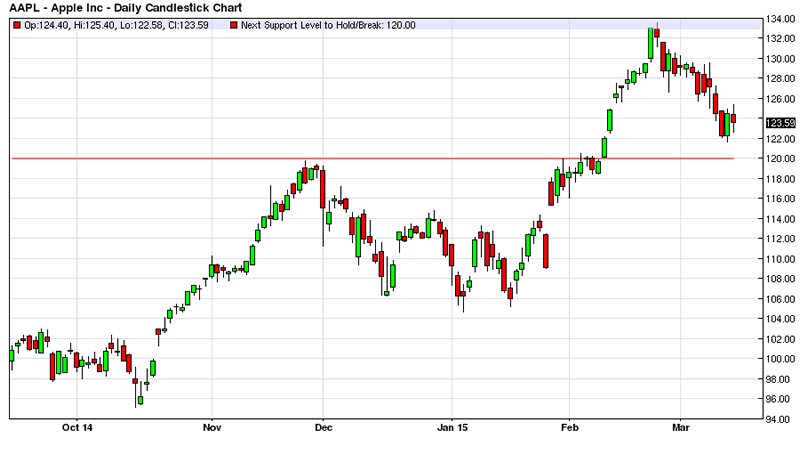Click the 100.00 price axis label

pos(780,359)
